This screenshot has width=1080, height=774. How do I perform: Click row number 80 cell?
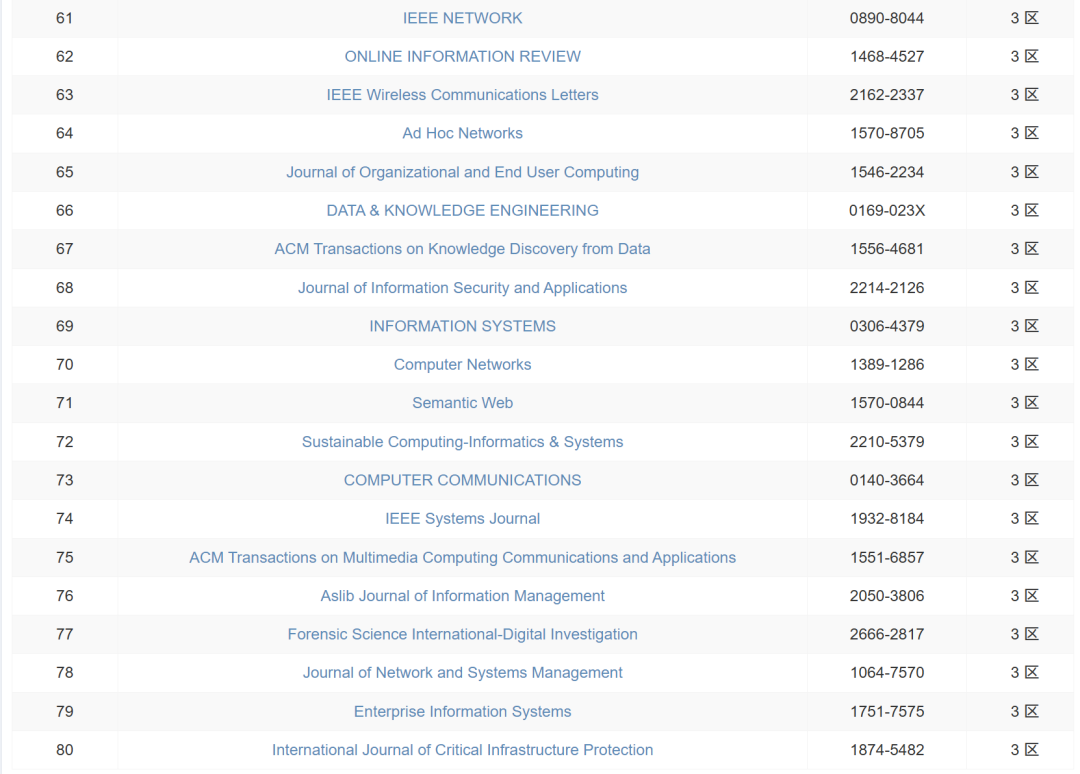tap(64, 750)
